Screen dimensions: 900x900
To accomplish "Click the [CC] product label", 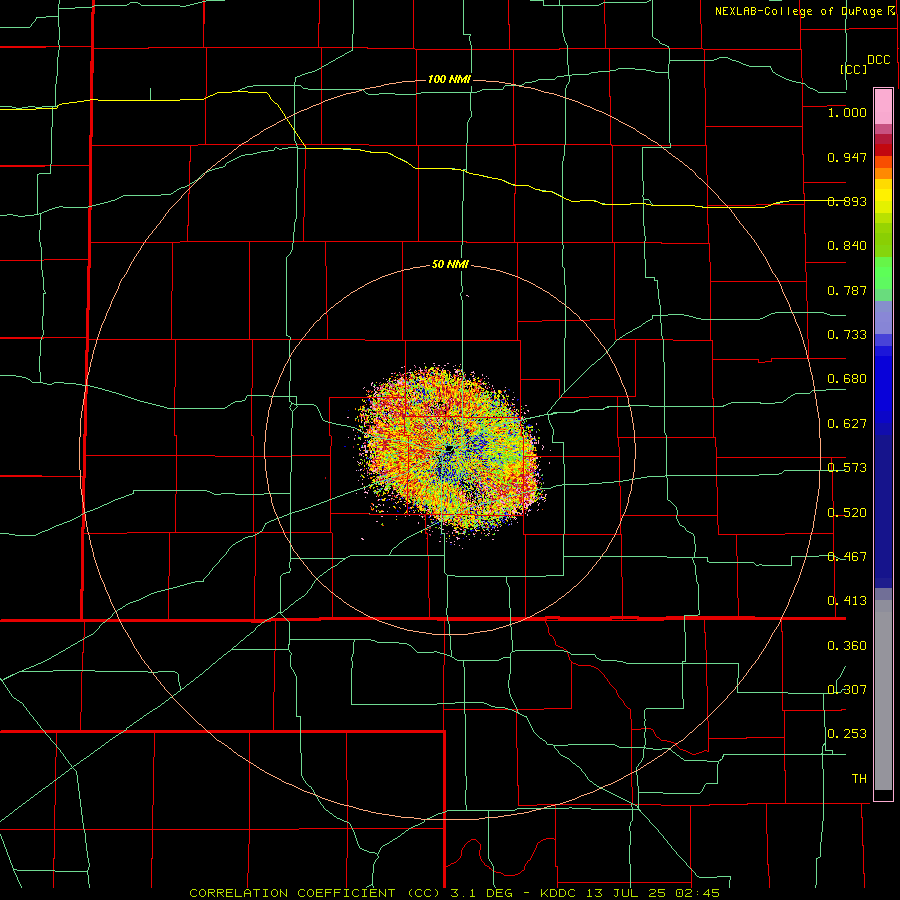I will point(853,69).
